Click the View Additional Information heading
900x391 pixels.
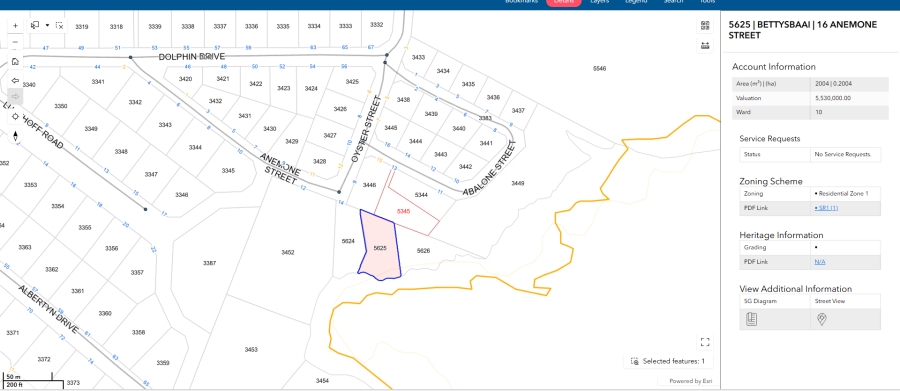[796, 289]
